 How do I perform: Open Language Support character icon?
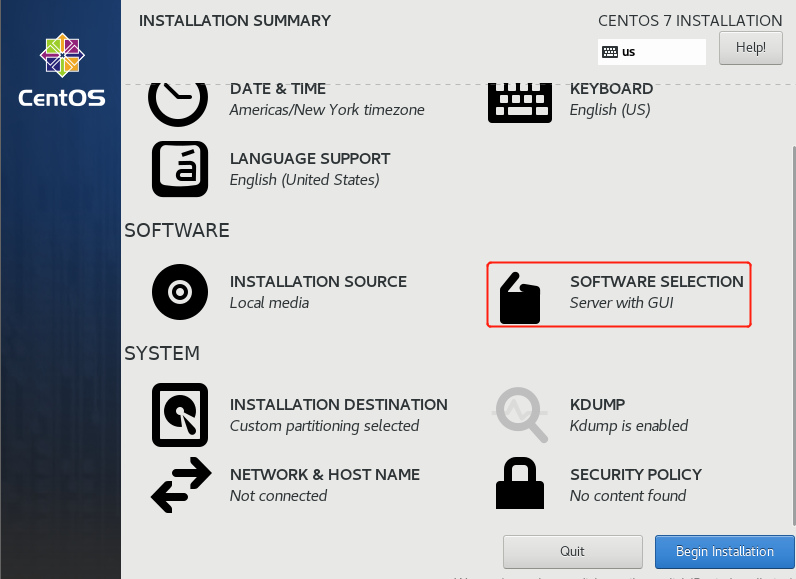pyautogui.click(x=180, y=169)
